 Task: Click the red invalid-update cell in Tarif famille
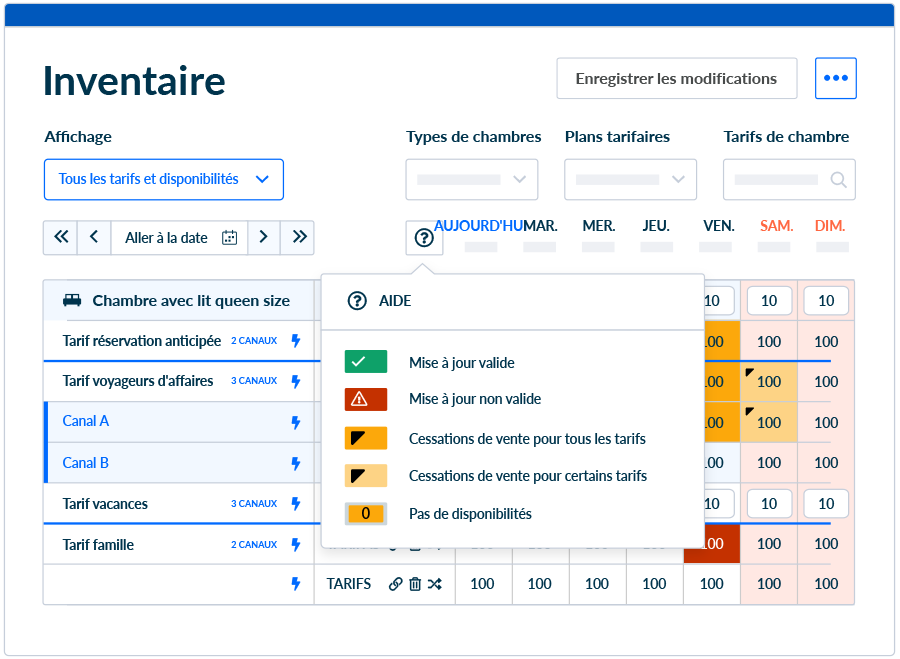(x=712, y=544)
